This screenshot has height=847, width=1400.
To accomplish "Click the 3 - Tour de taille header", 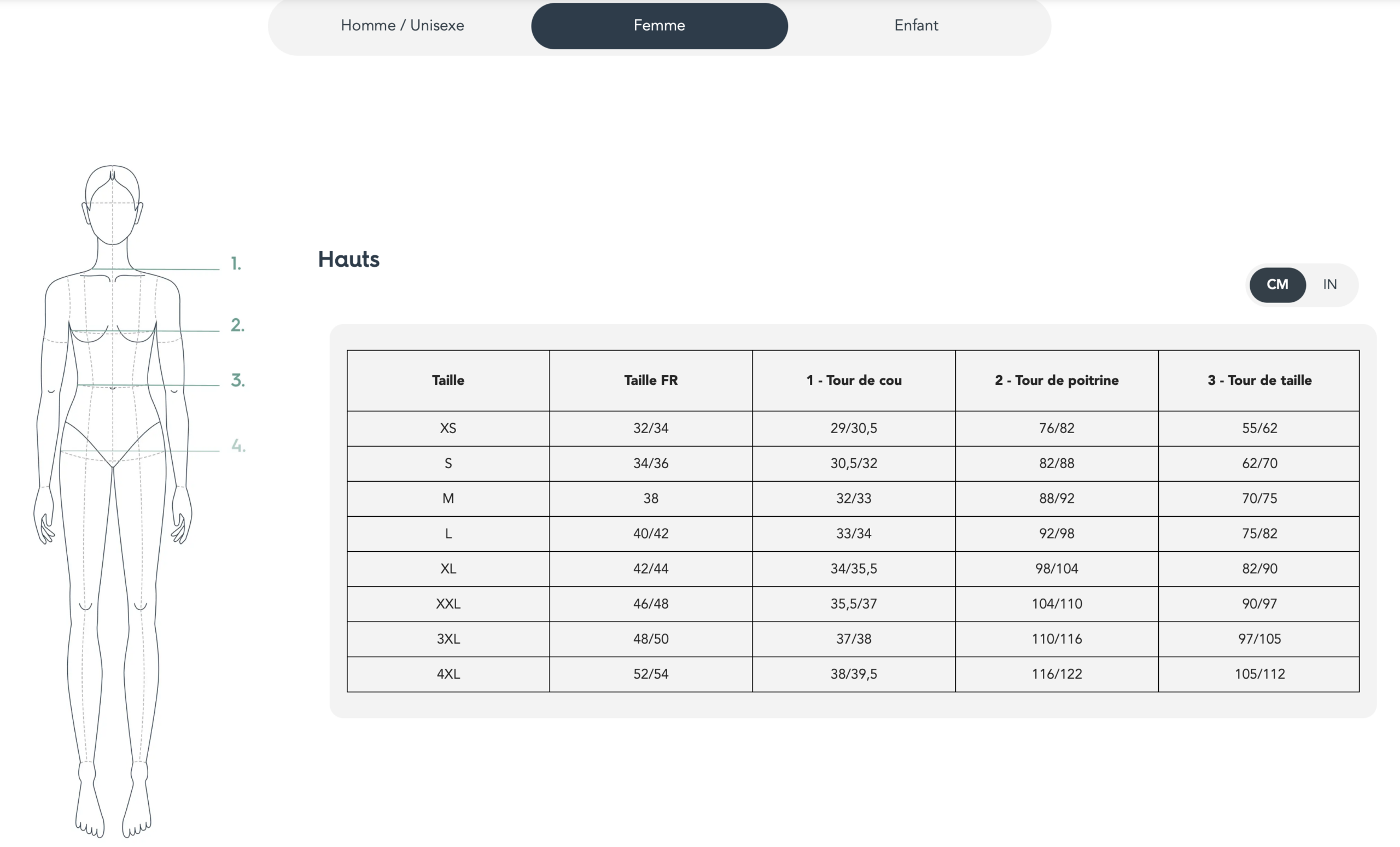I will click(1259, 381).
